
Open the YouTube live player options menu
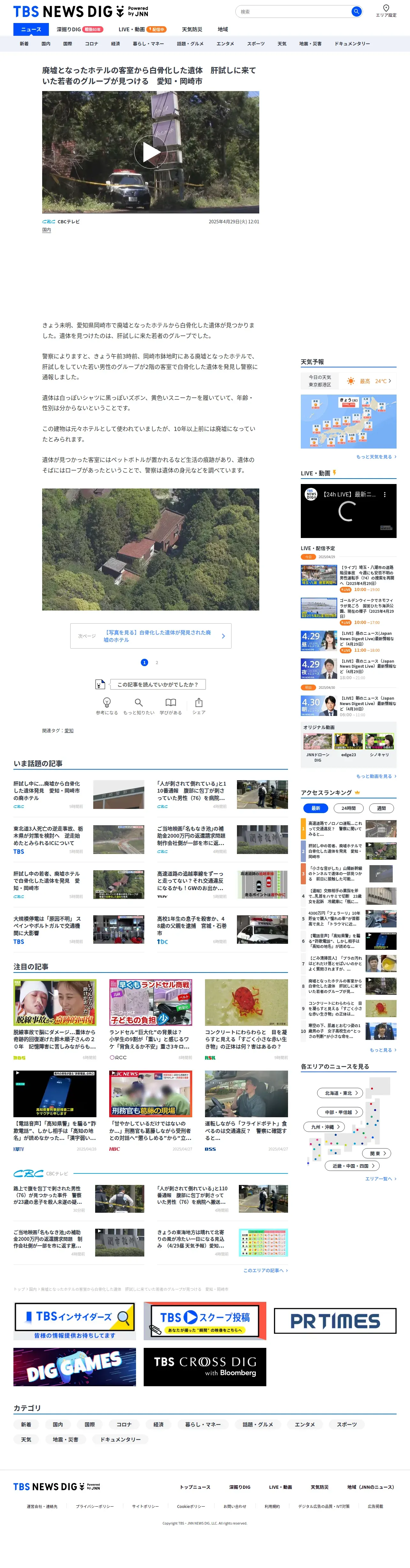point(384,494)
